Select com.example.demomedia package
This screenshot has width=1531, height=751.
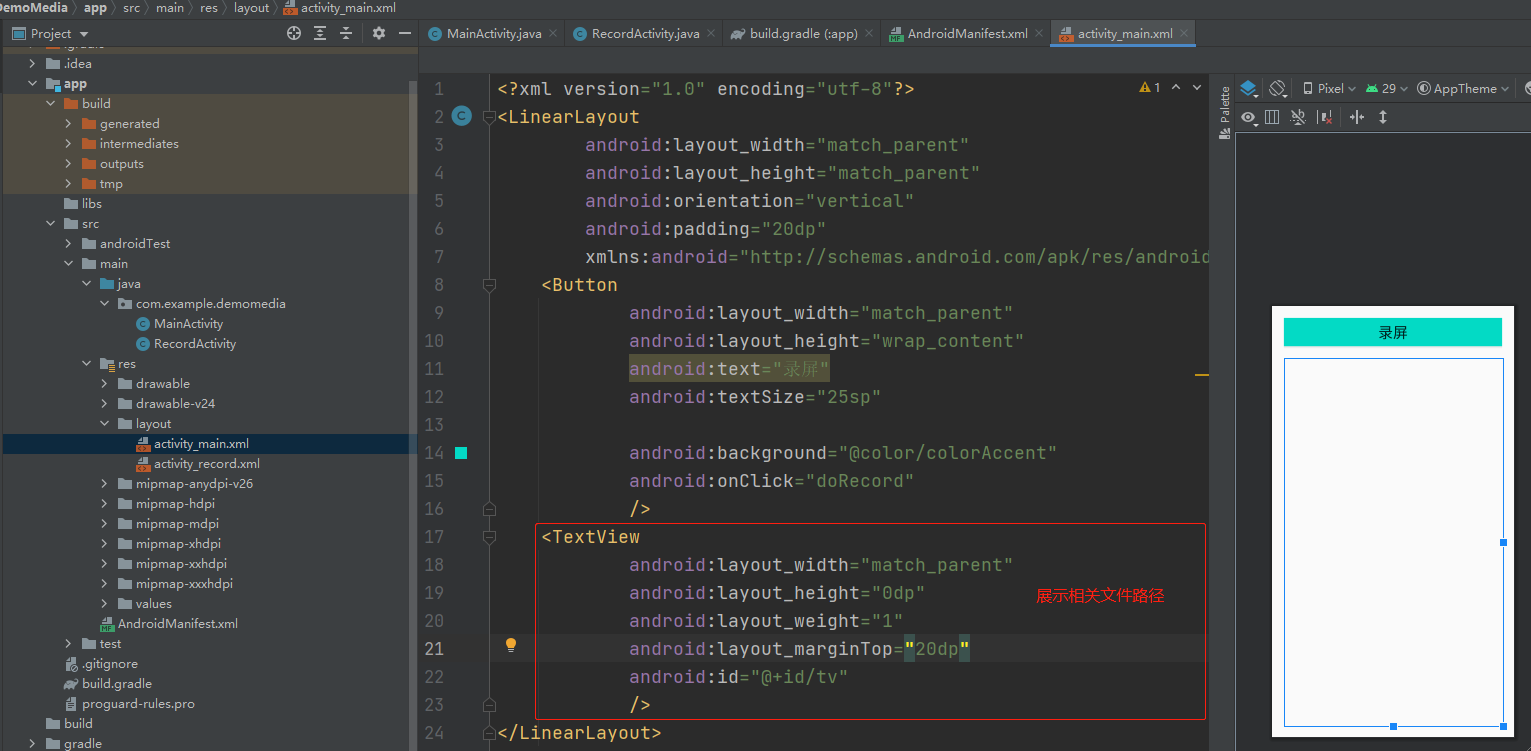tap(211, 304)
